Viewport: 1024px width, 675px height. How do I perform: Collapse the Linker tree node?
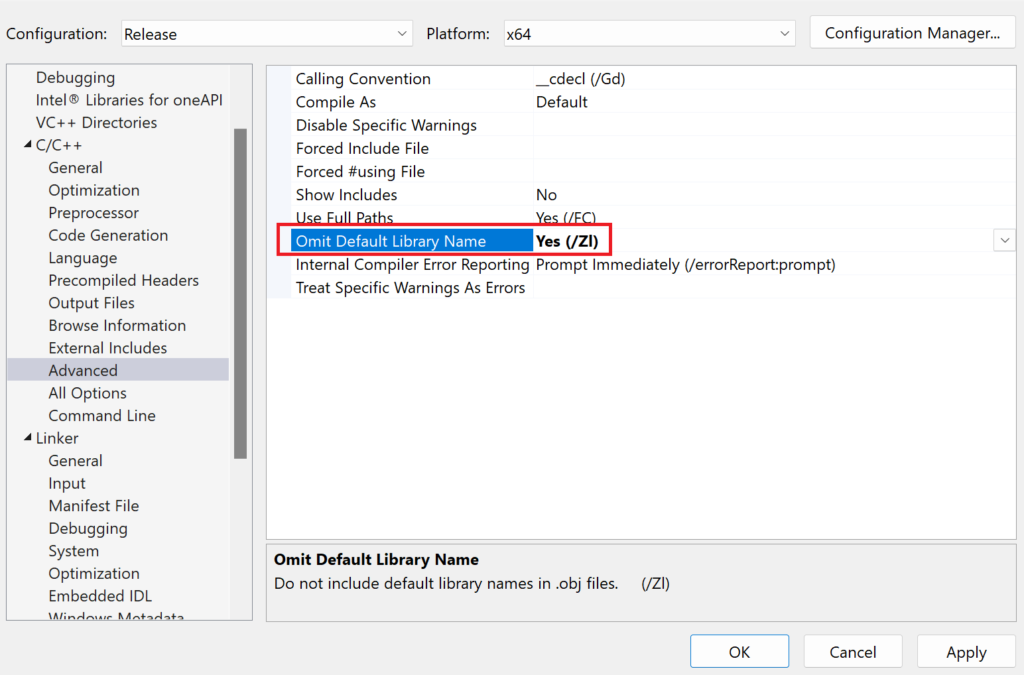pos(27,438)
